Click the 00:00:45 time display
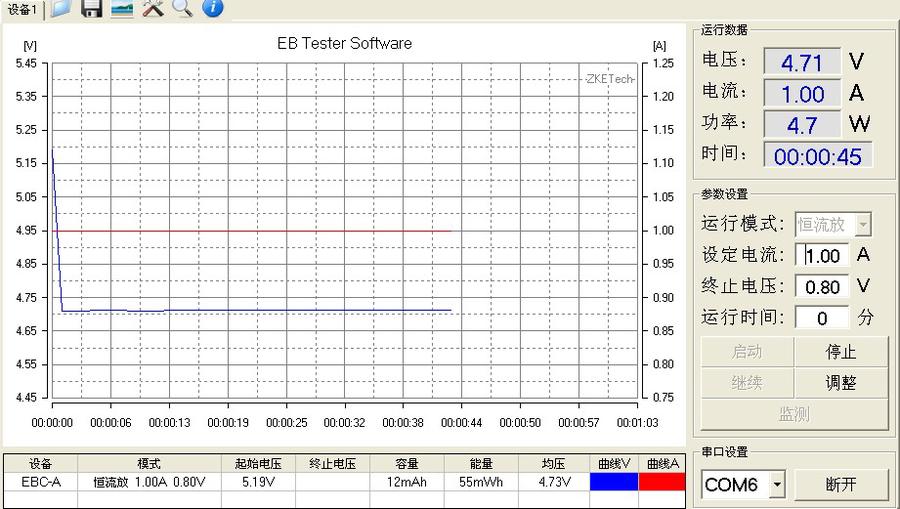Viewport: 900px width, 509px height. pos(818,156)
